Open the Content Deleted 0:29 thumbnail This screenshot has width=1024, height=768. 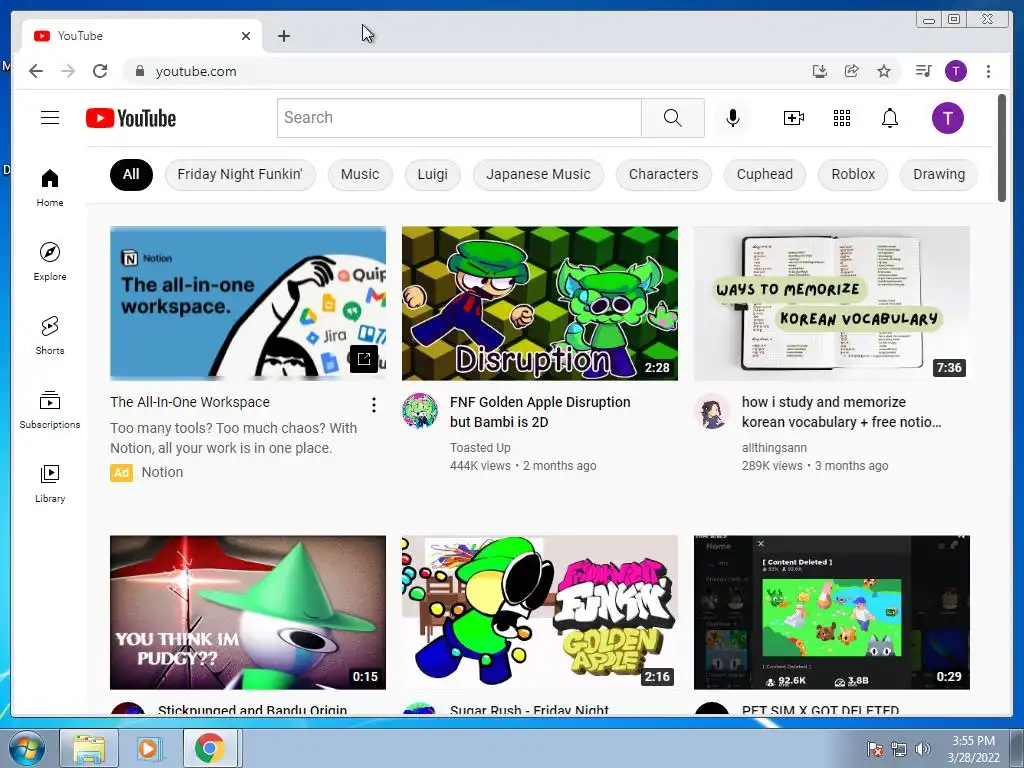click(x=831, y=612)
